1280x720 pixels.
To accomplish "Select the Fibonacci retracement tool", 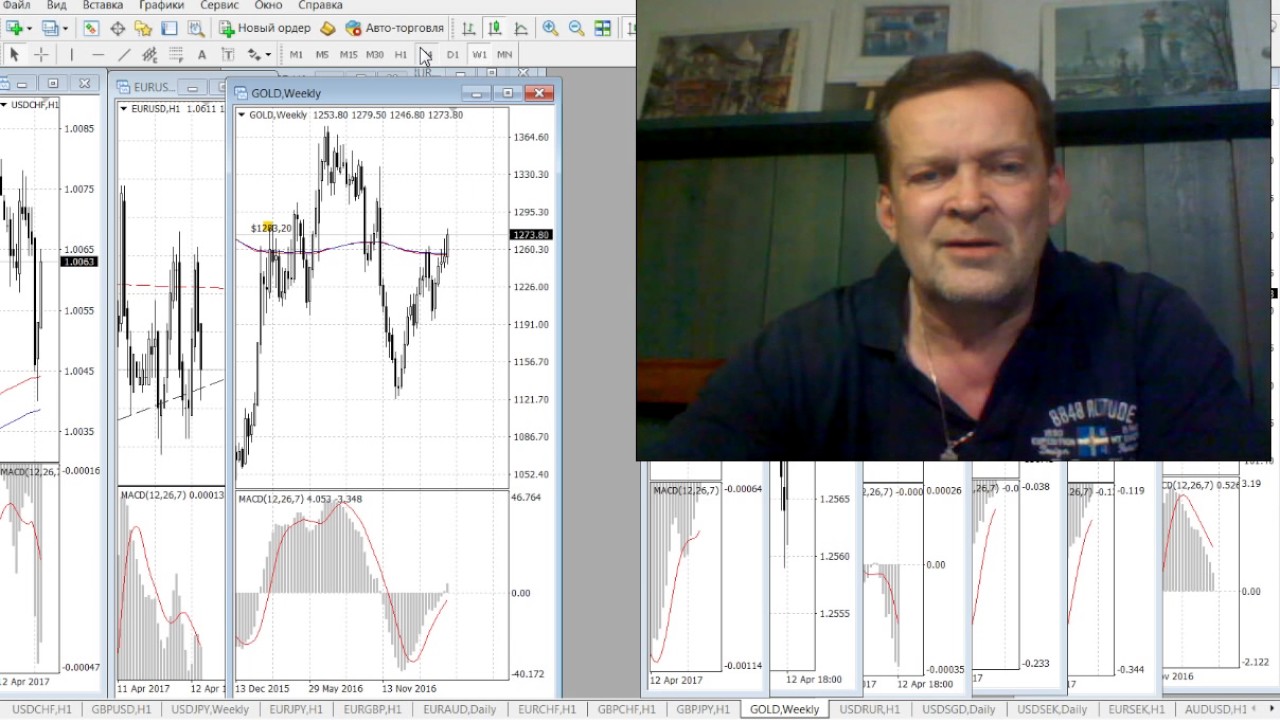I will (176, 54).
